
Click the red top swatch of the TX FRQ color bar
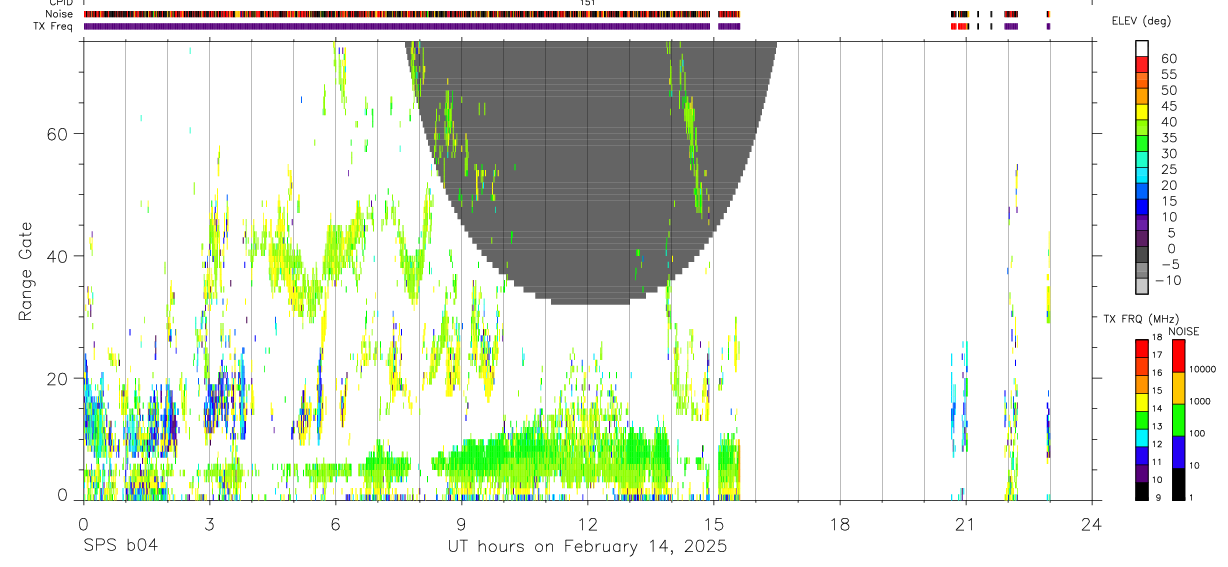(x=1142, y=349)
